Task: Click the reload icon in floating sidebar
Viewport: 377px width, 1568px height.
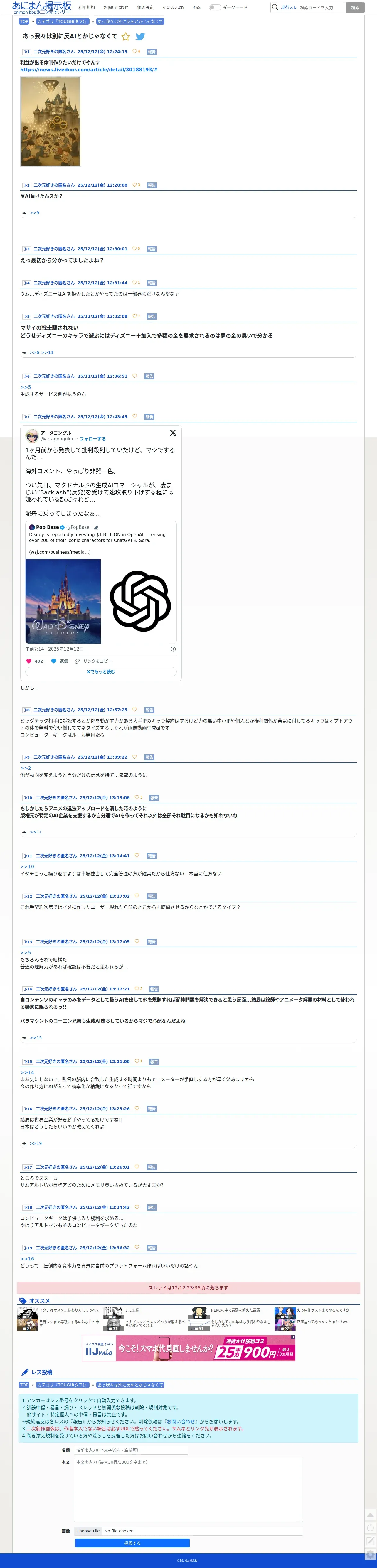Action: coord(370,1528)
